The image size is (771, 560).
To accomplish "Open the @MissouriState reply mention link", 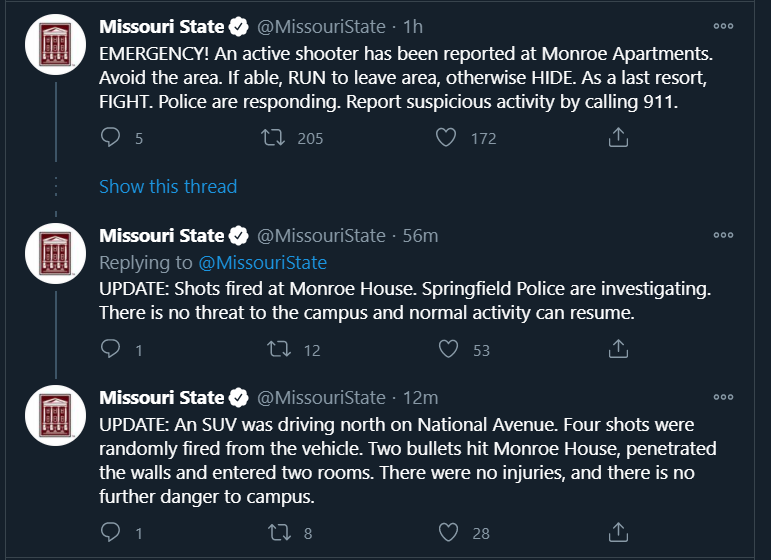I will [263, 263].
